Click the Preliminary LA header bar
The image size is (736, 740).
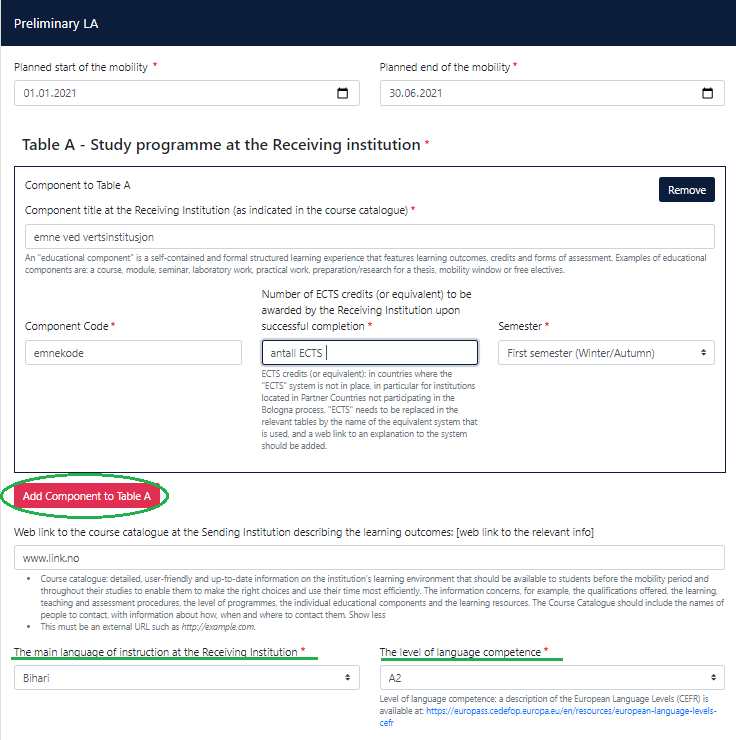pyautogui.click(x=368, y=23)
